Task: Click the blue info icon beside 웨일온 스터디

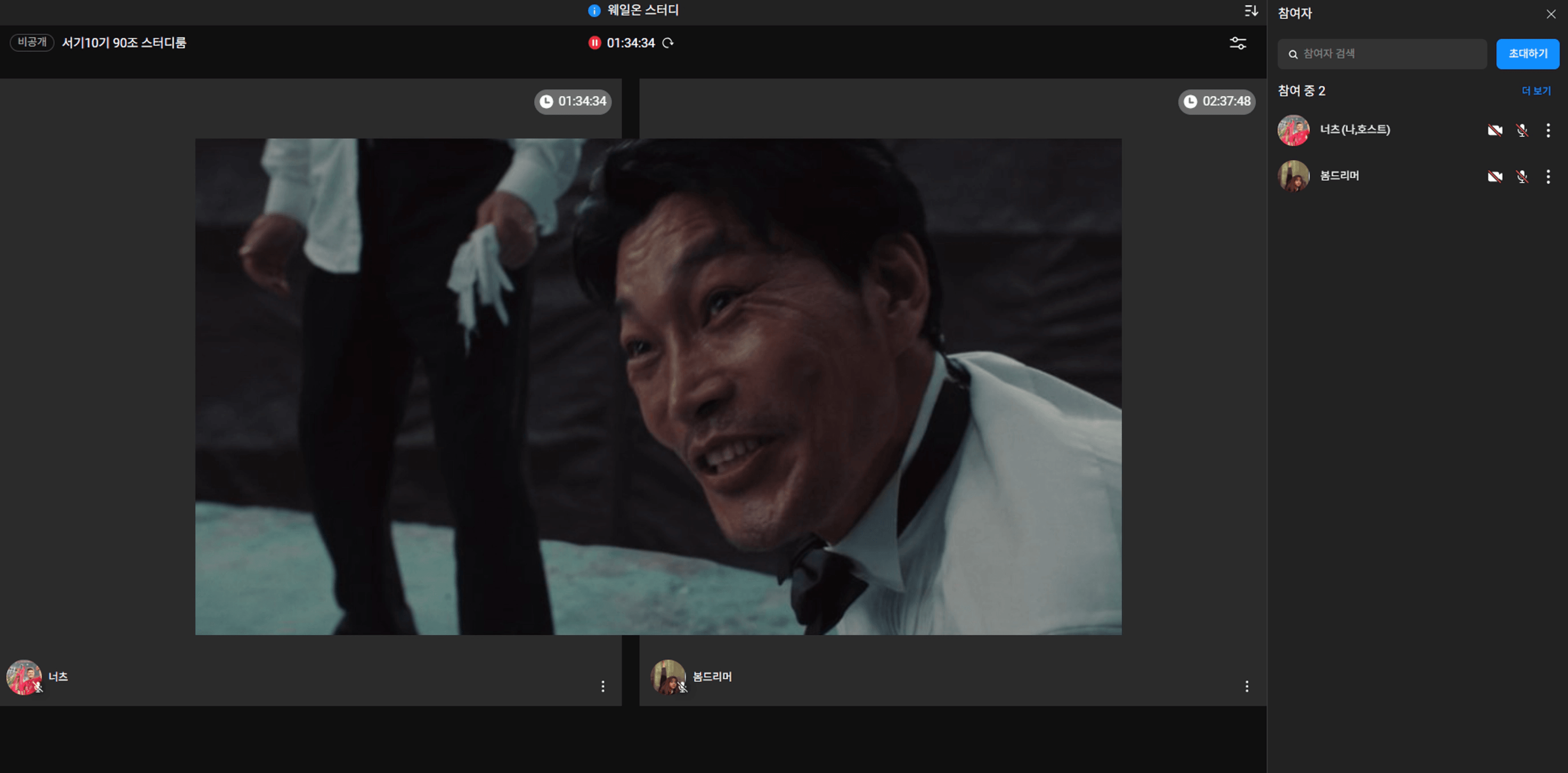Action: 594,10
